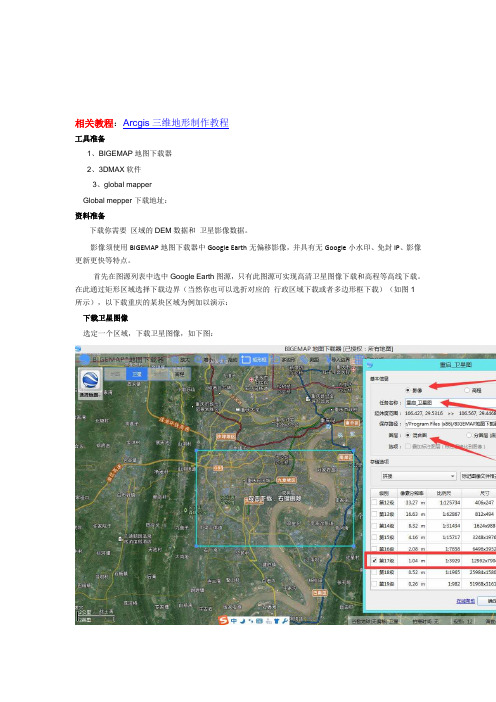Click the BIGEMAP logo in the toolbar
Viewport: 496px width, 702px height.
[x=84, y=360]
